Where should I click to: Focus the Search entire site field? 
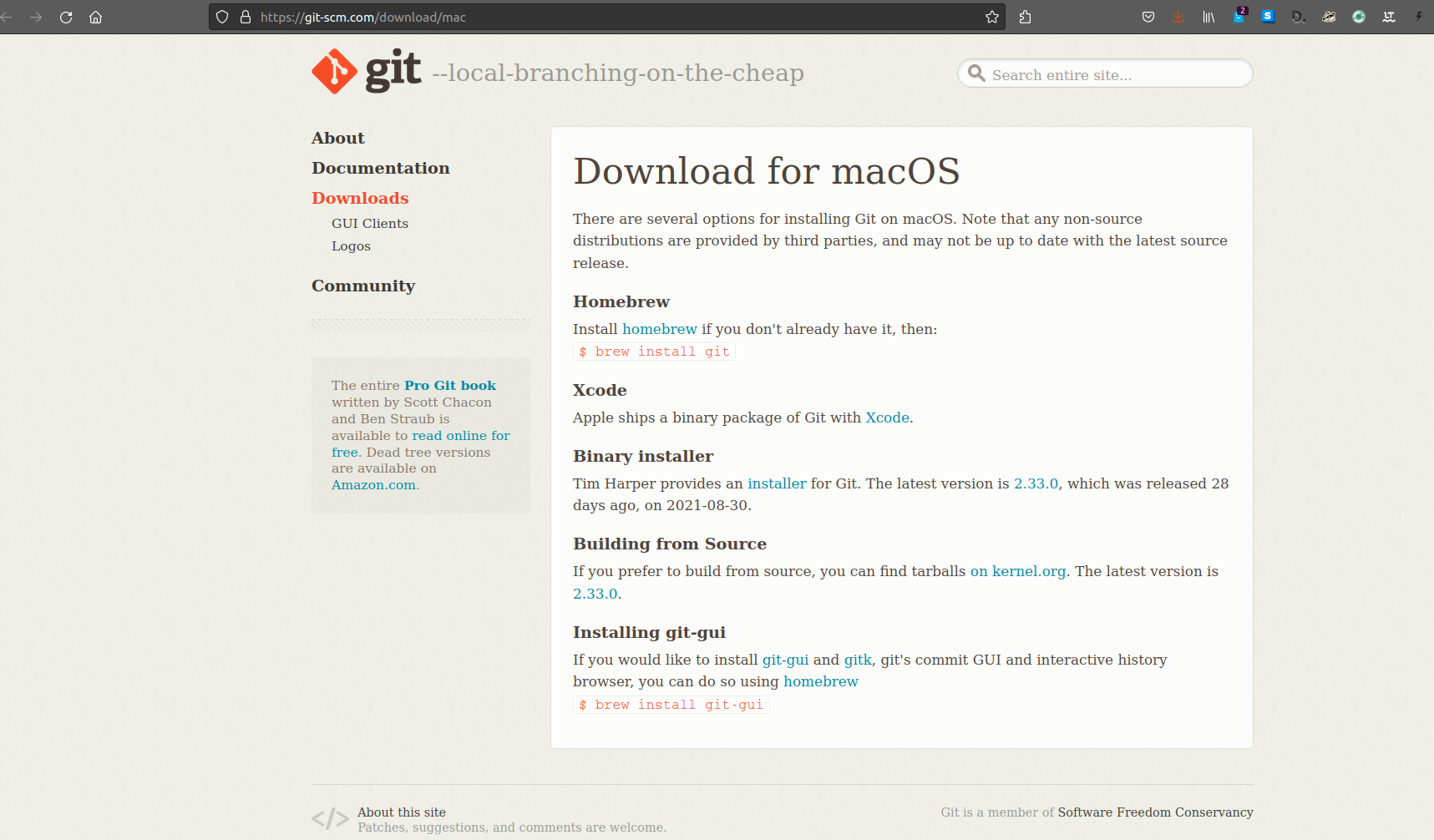click(x=1105, y=73)
